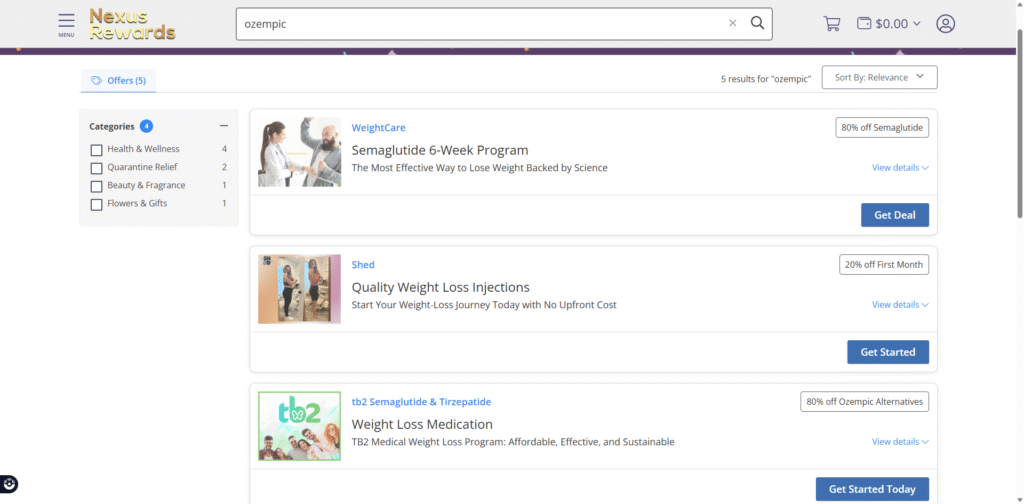
Task: Click the page vertical scrollbar
Action: [1019, 124]
